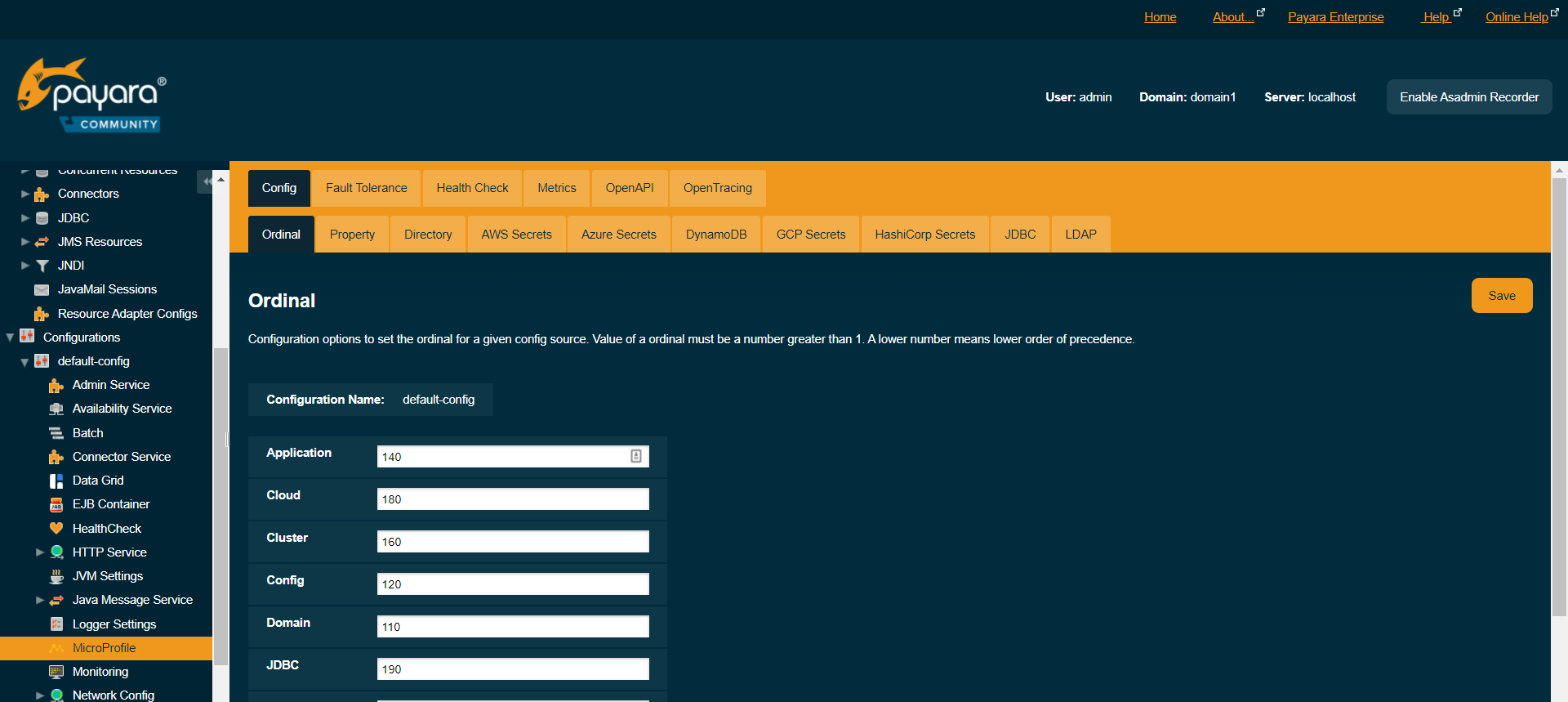Click the HealthCheck heart icon
This screenshot has width=1568, height=702.
(56, 529)
